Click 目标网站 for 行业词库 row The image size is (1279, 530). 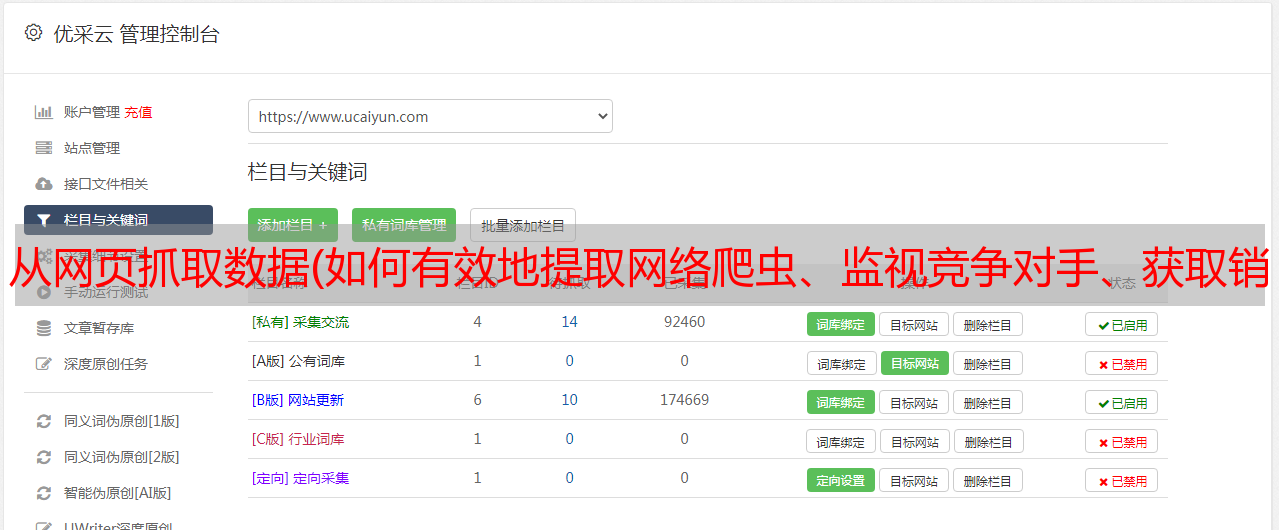914,441
